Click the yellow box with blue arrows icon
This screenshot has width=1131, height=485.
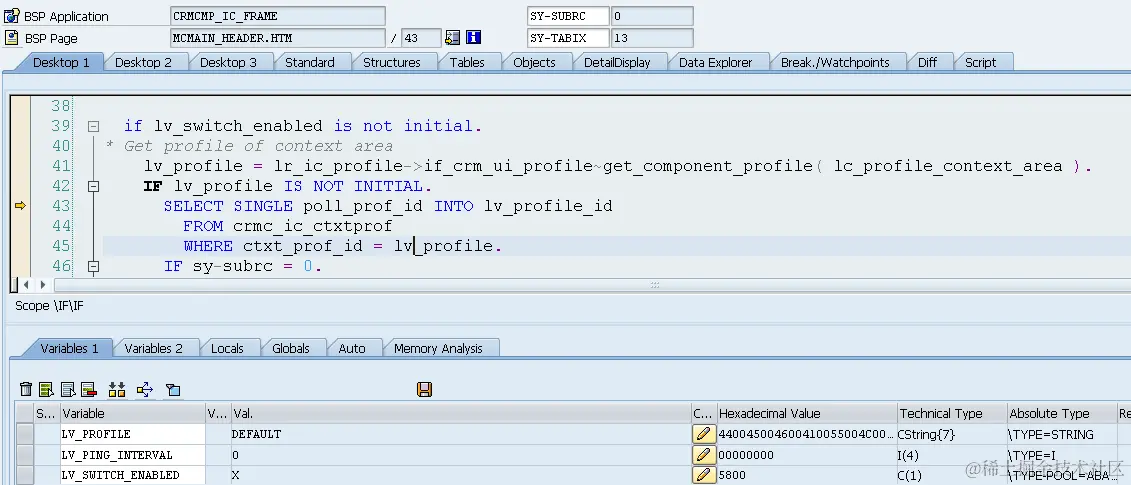point(145,390)
